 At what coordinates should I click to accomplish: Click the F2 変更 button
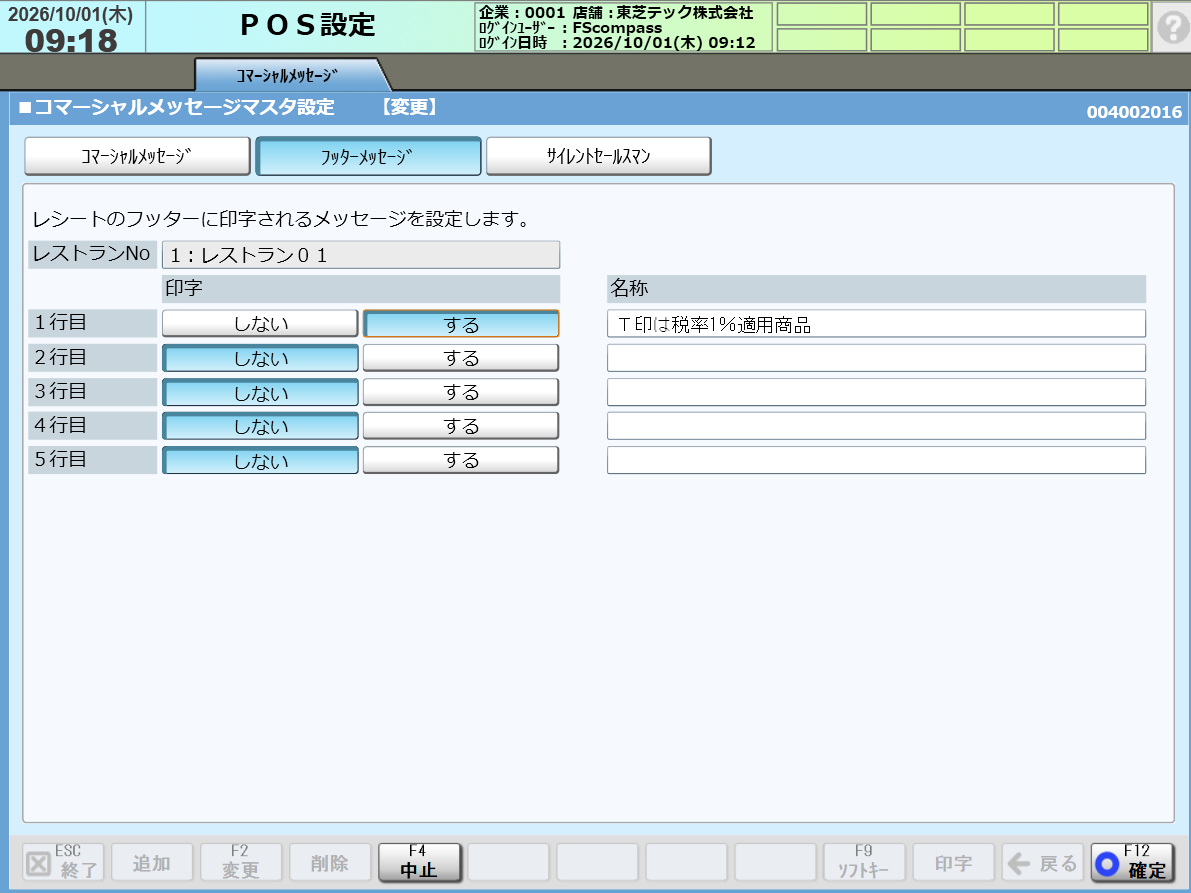point(241,863)
